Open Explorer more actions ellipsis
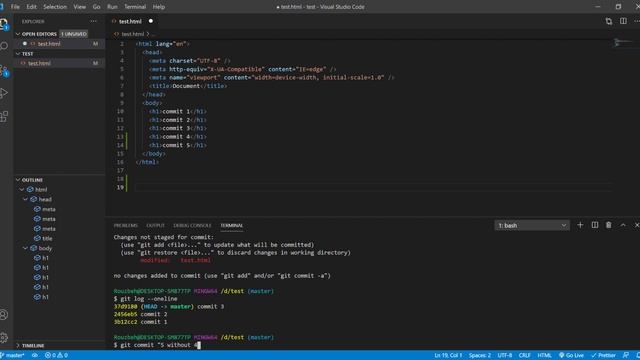 pyautogui.click(x=93, y=21)
